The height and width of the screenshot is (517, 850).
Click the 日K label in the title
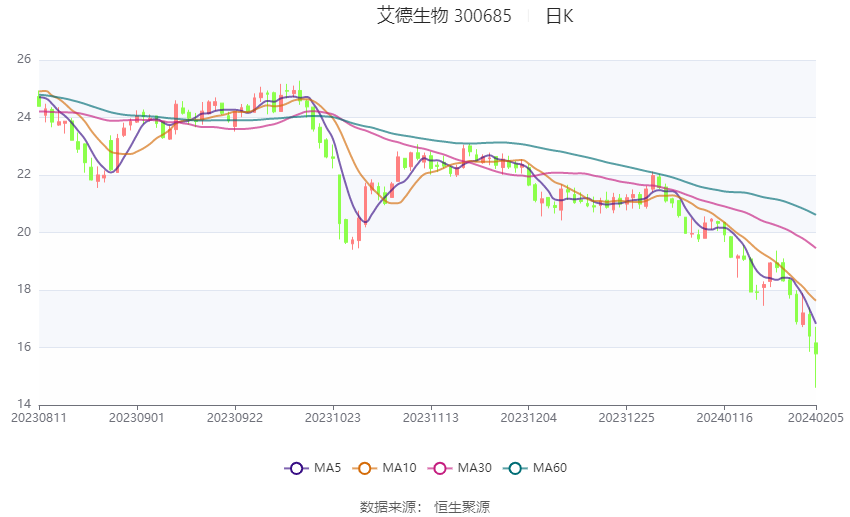click(559, 16)
